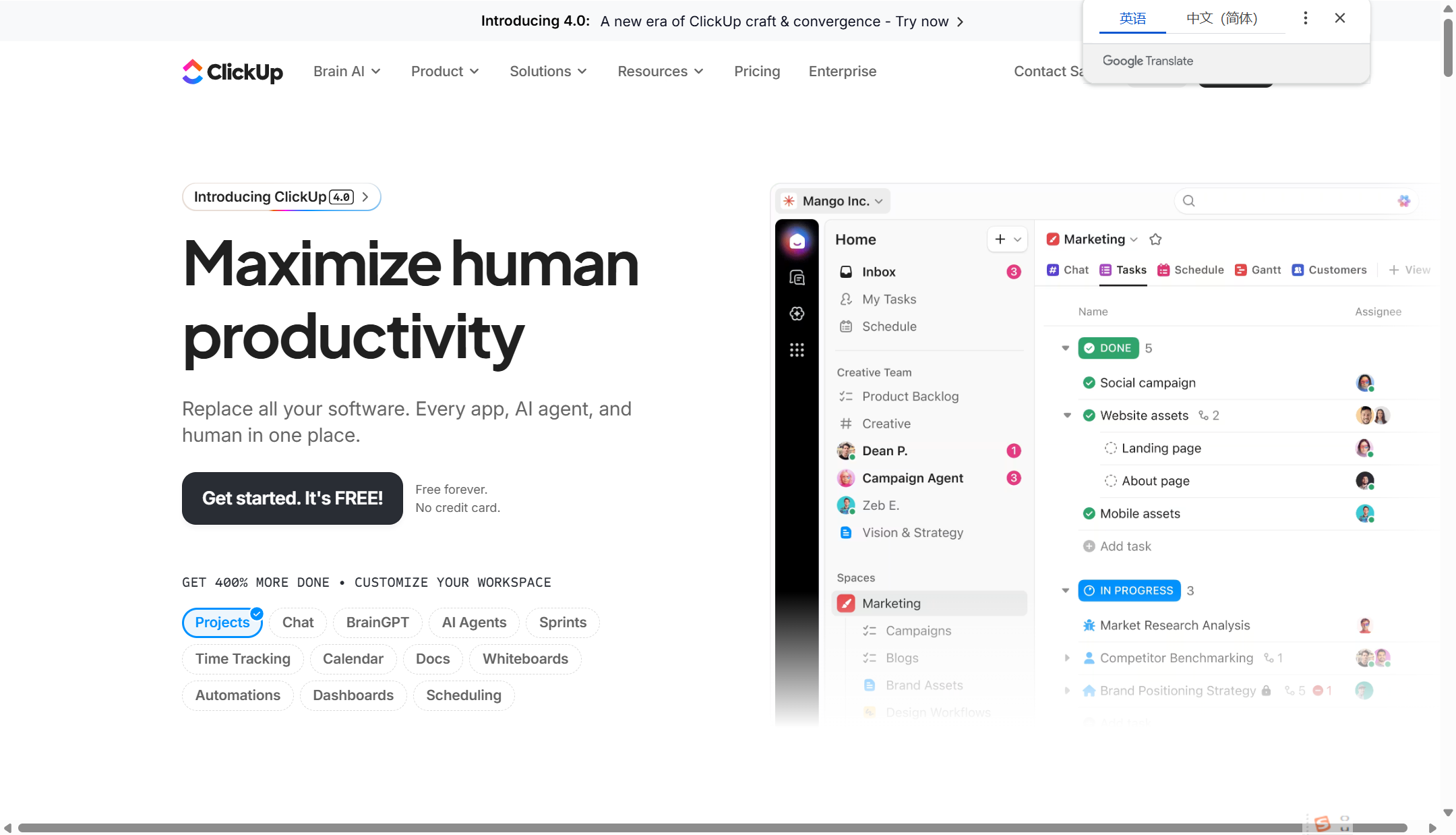This screenshot has width=1456, height=835.
Task: Open the Brain AI dropdown menu
Action: point(346,71)
